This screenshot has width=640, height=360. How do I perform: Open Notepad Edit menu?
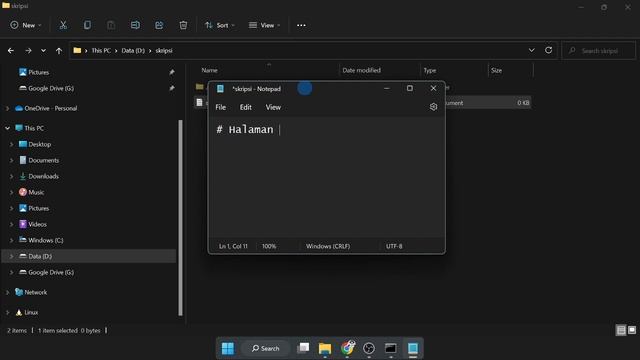coord(246,107)
